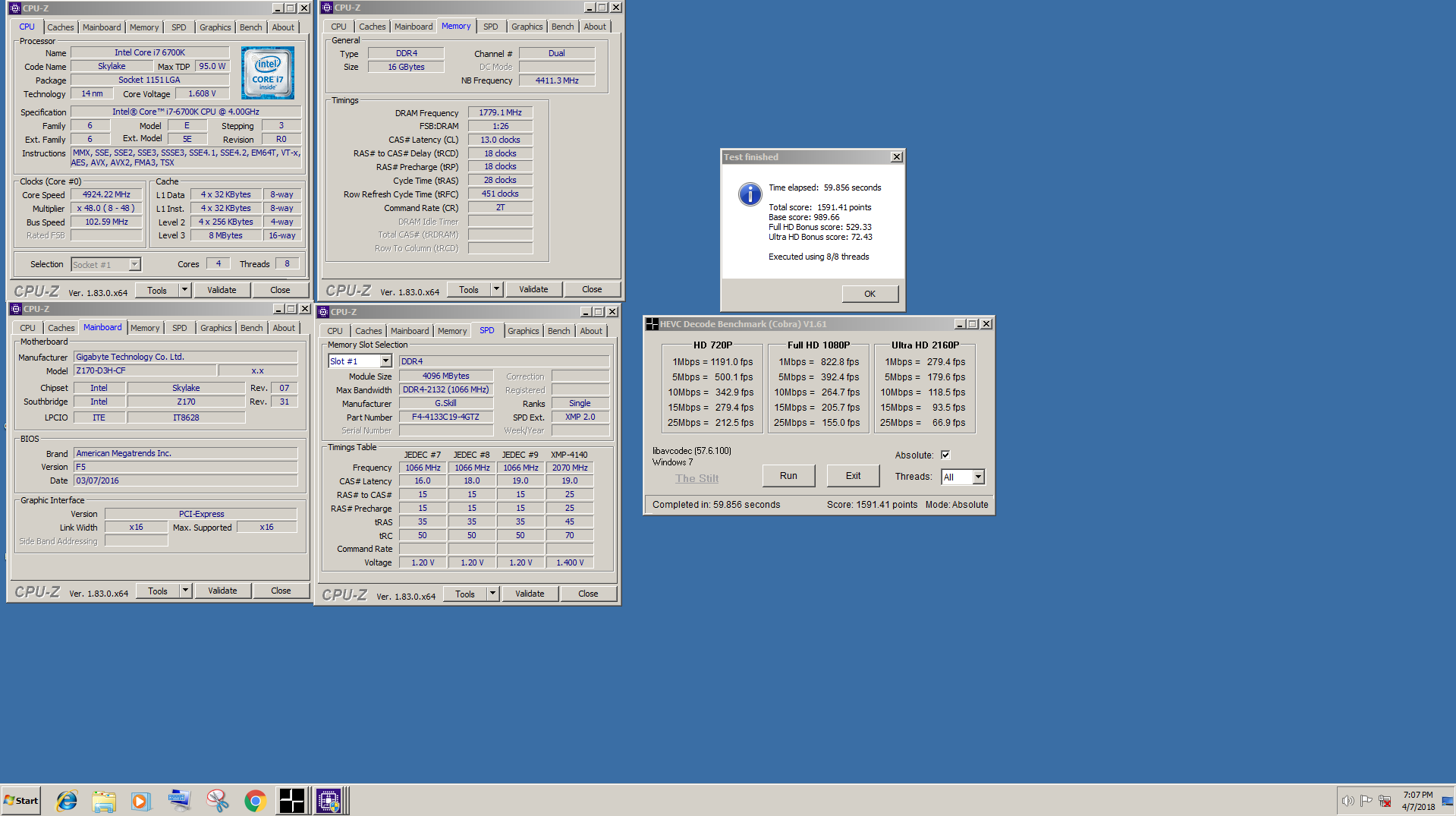This screenshot has height=816, width=1456.
Task: Switch to the SPD tab in the CPU window
Action: pos(179,27)
